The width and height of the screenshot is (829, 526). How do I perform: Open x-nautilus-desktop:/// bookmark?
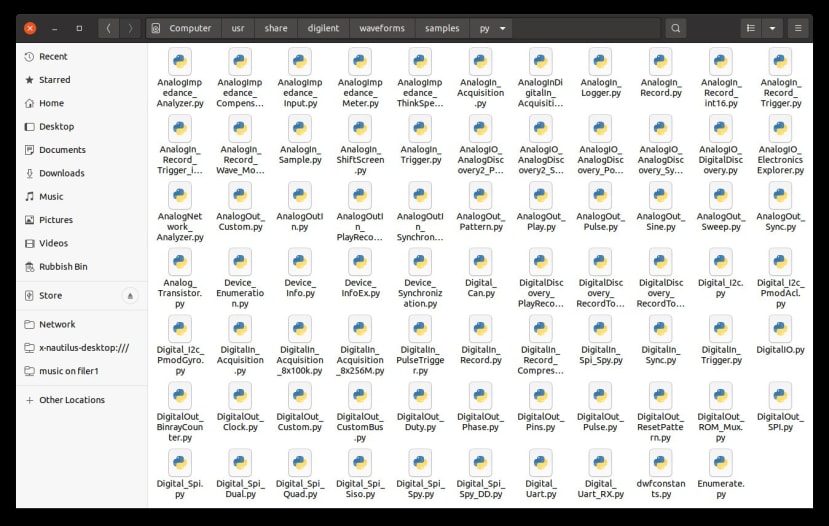pyautogui.click(x=82, y=347)
